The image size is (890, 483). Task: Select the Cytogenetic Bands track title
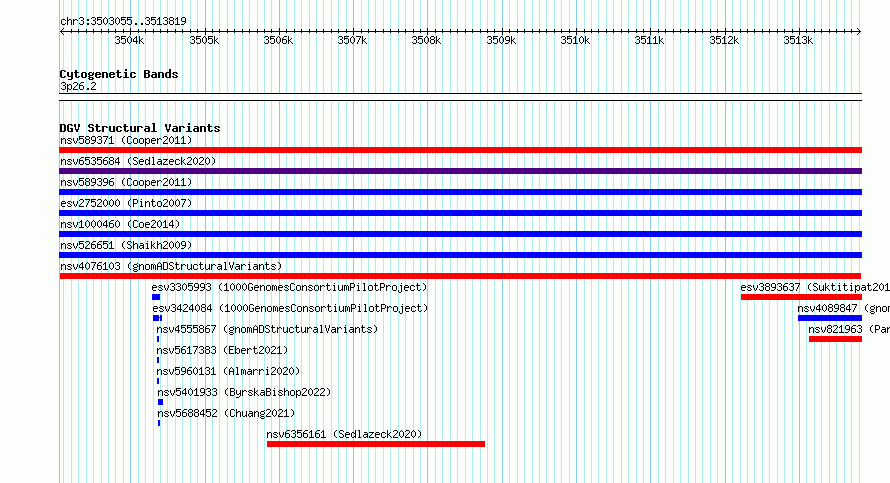[119, 74]
